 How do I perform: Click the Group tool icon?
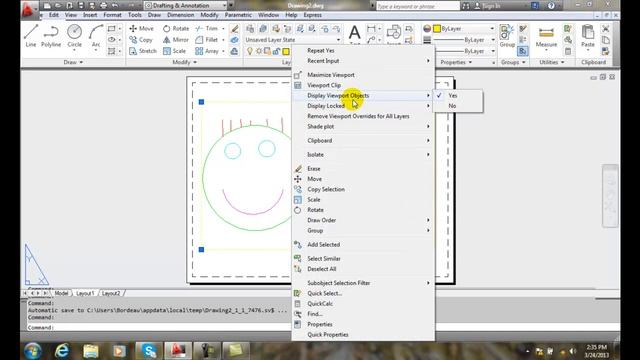(x=507, y=36)
